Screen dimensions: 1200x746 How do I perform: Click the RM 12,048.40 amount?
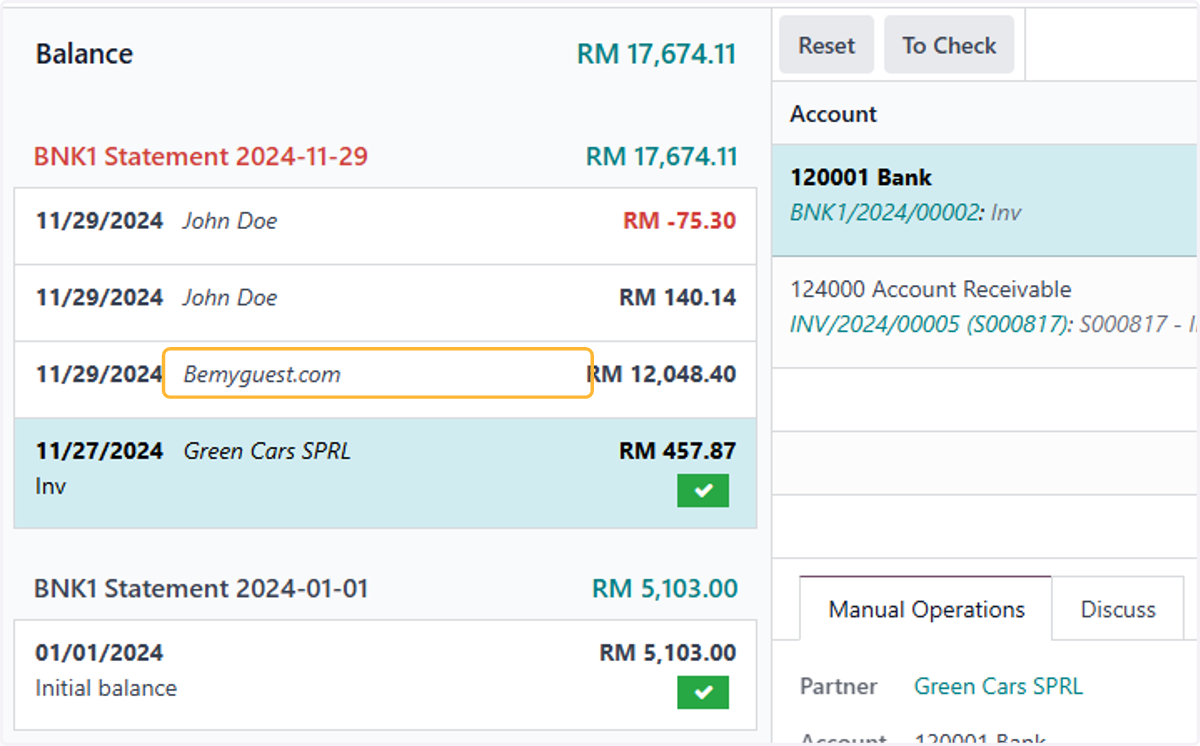point(661,374)
